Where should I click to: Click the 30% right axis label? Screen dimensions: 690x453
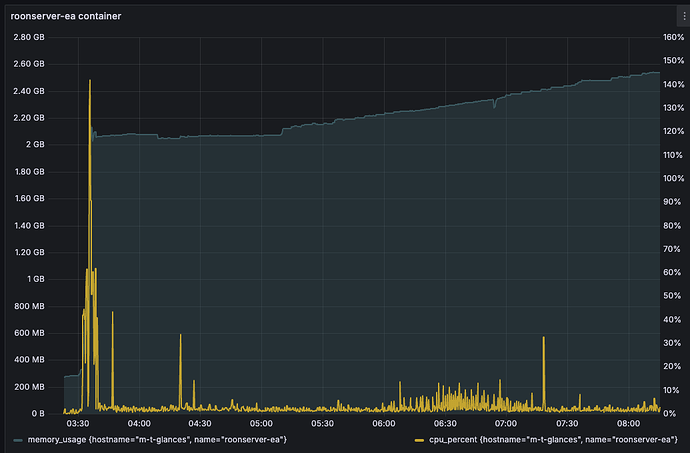672,343
